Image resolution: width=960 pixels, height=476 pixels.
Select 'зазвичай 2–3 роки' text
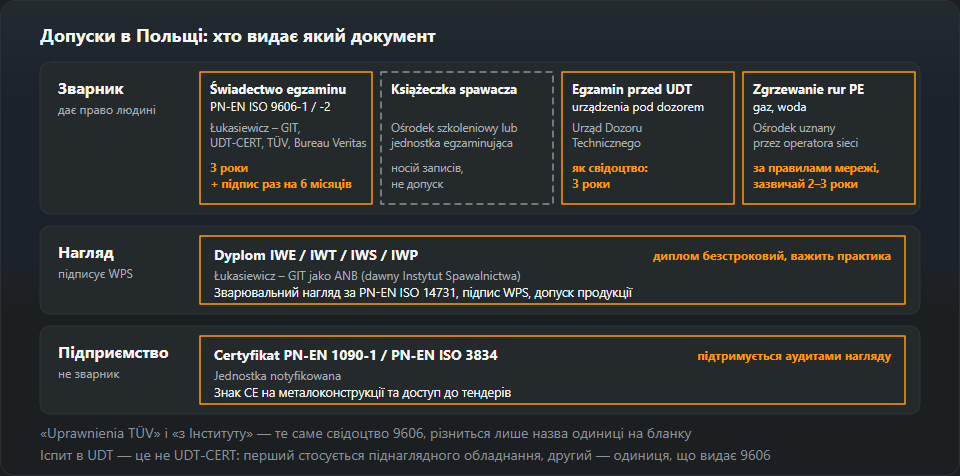805,184
